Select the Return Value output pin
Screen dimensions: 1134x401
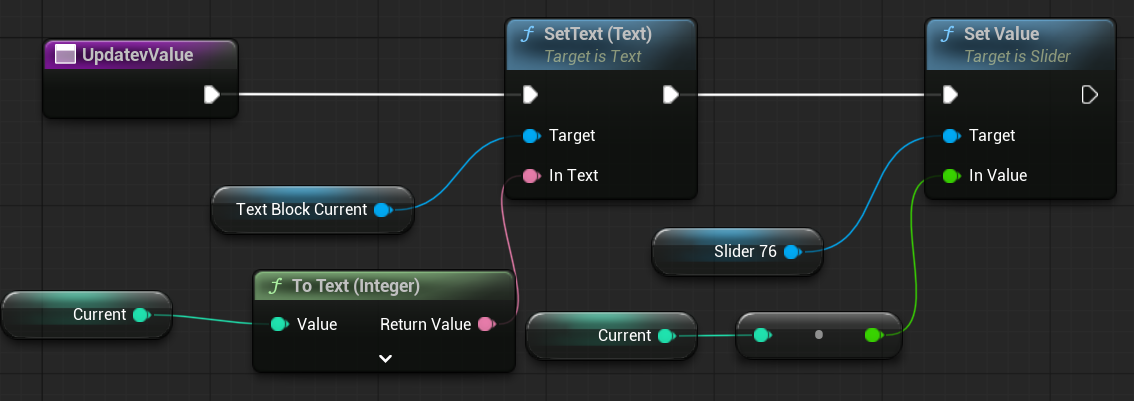pyautogui.click(x=486, y=324)
